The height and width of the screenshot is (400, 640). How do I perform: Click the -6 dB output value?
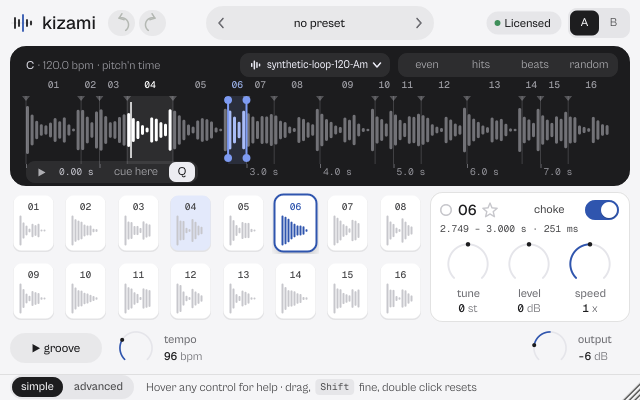[x=593, y=356]
